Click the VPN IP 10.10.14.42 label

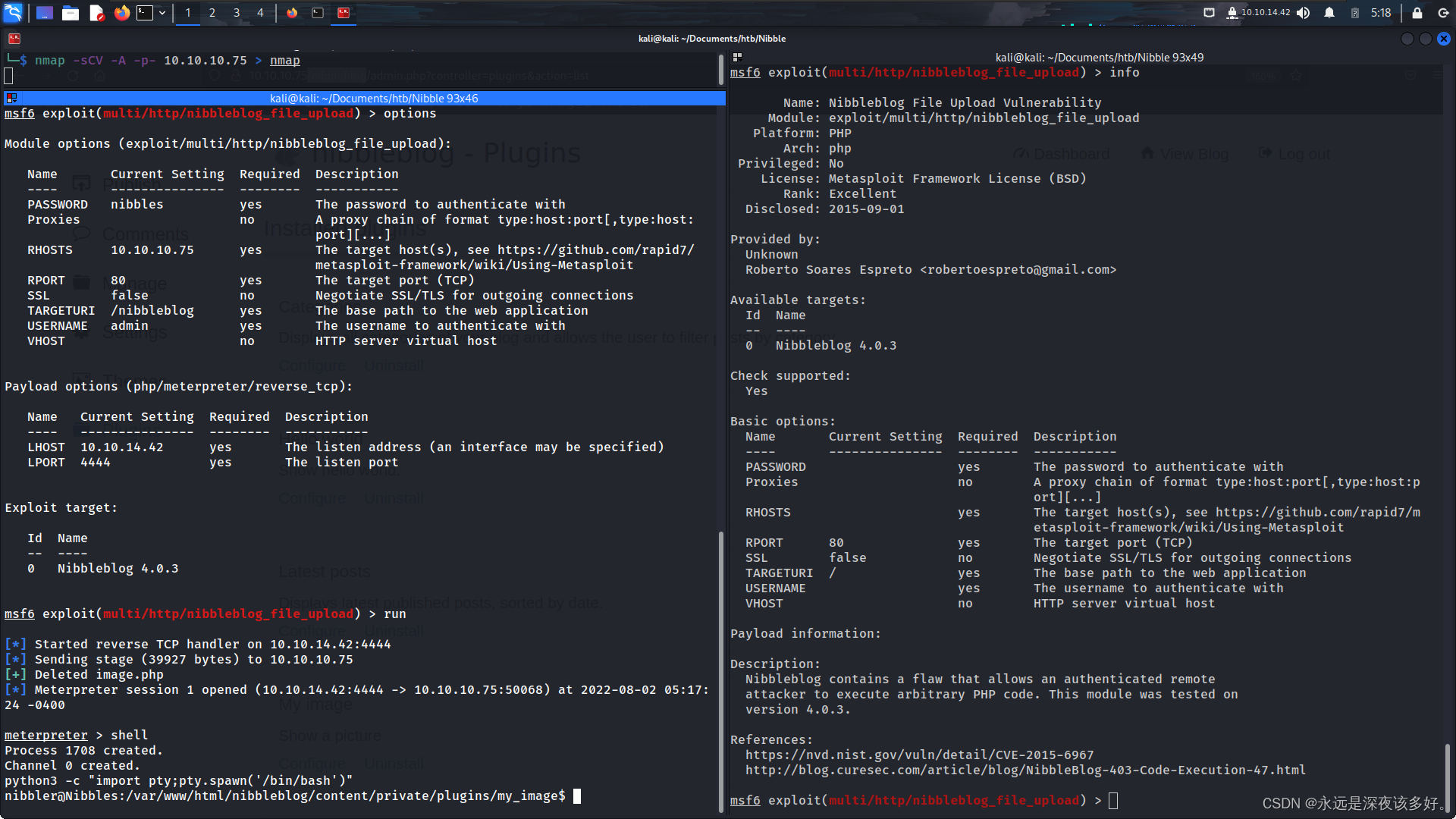click(1266, 12)
